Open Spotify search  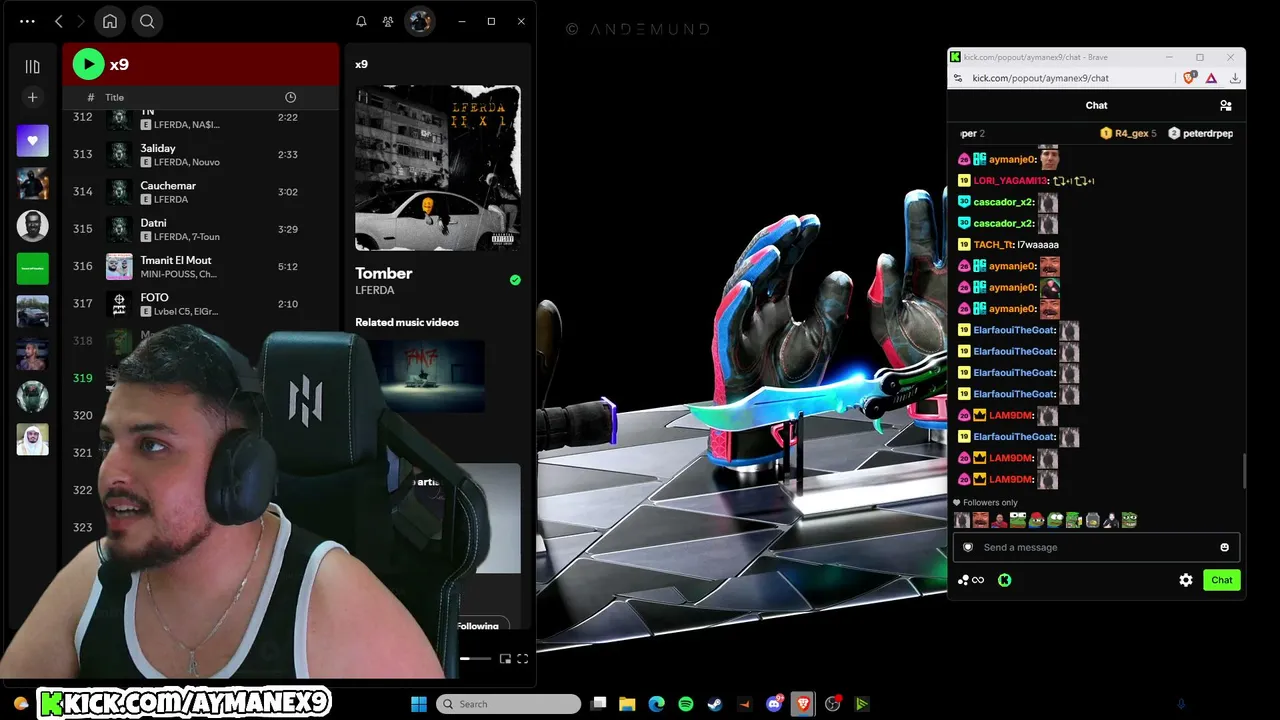point(147,21)
